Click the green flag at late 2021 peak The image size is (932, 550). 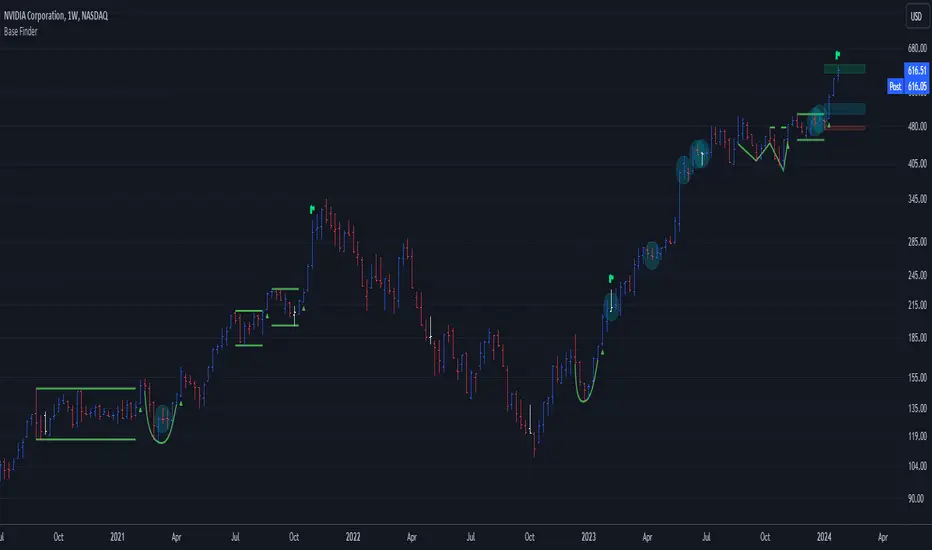click(x=312, y=209)
